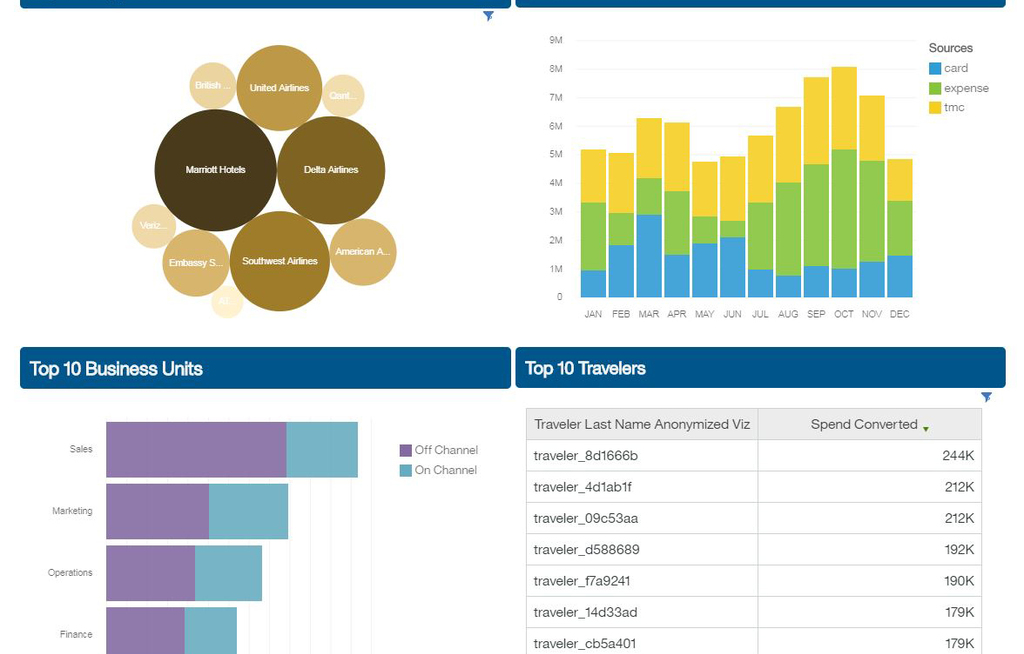1024x654 pixels.
Task: Click the yellow tmc legend swatch
Action: pyautogui.click(x=935, y=108)
